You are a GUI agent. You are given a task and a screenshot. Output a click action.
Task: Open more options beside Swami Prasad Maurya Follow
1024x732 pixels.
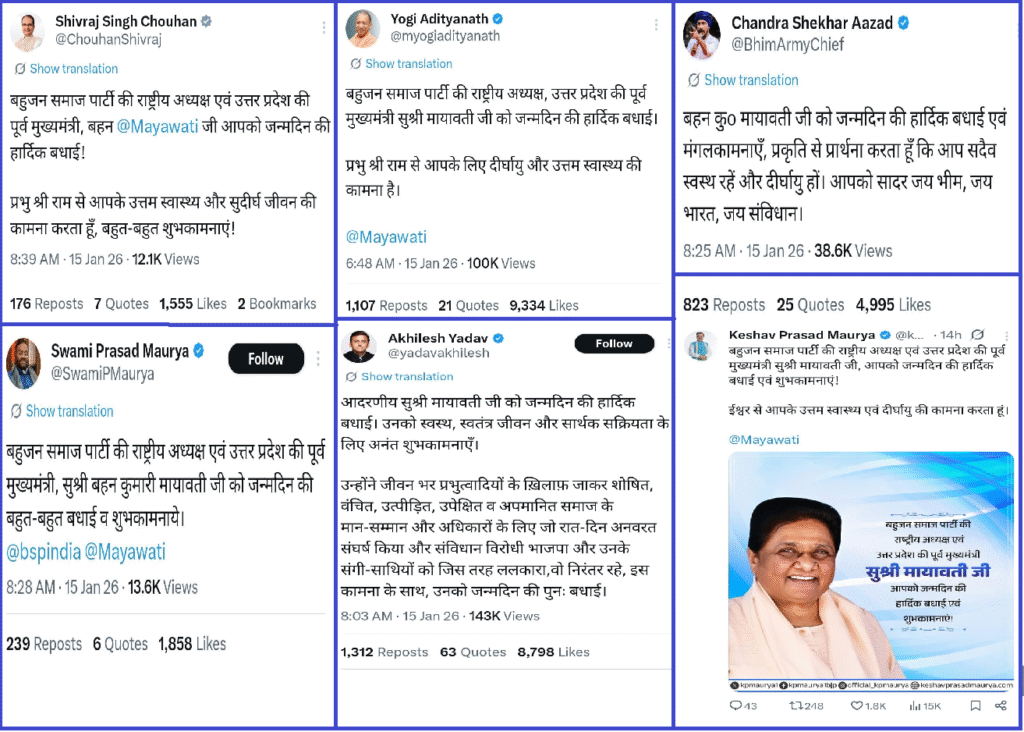click(x=318, y=358)
